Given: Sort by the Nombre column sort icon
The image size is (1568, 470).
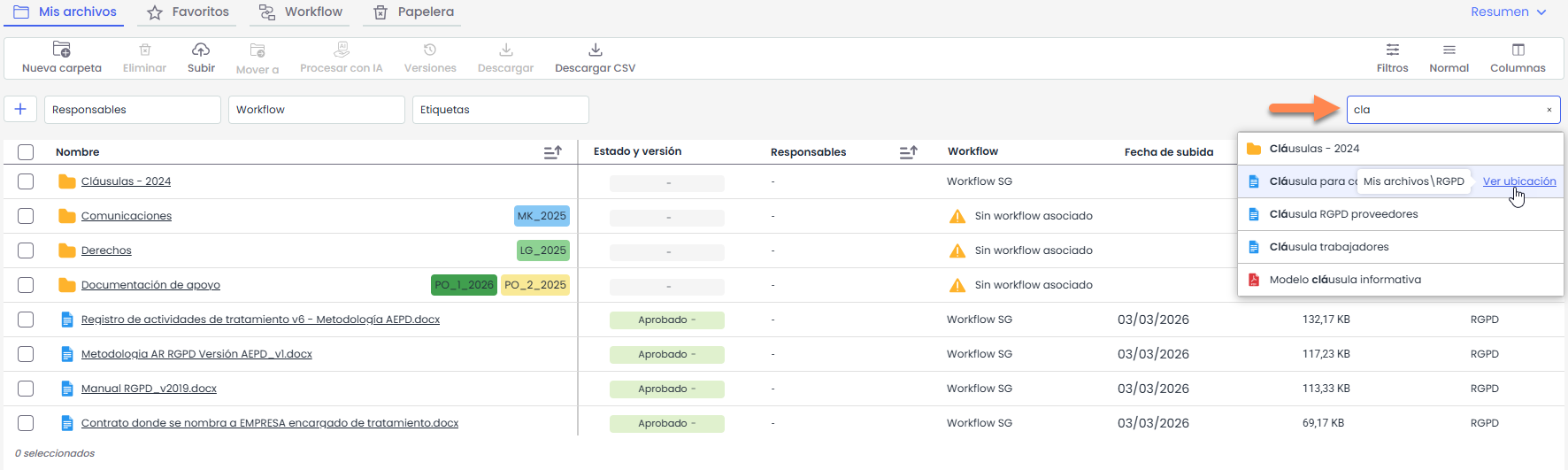Looking at the screenshot, I should (553, 152).
